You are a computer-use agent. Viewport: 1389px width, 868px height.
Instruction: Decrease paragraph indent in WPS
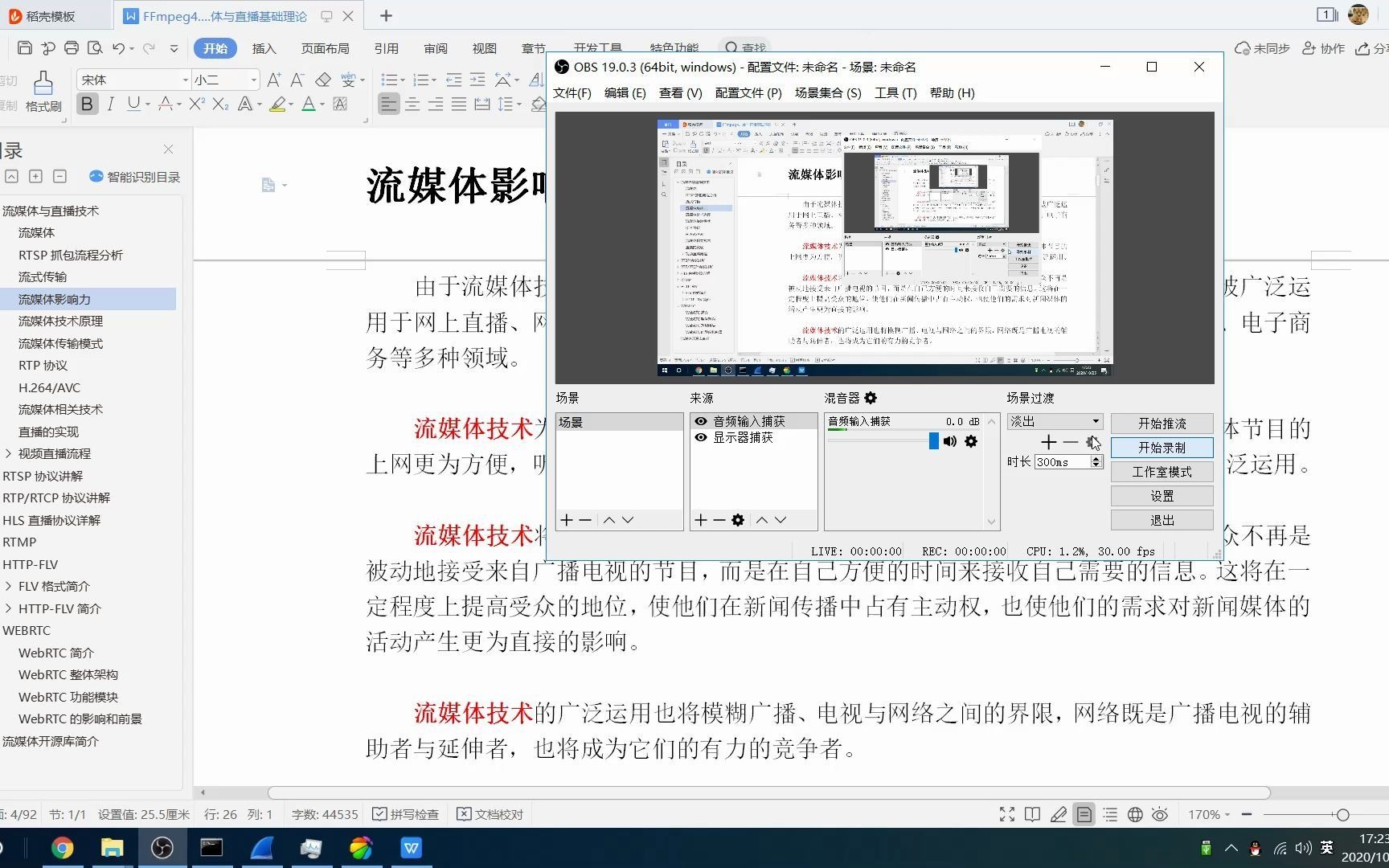point(454,80)
